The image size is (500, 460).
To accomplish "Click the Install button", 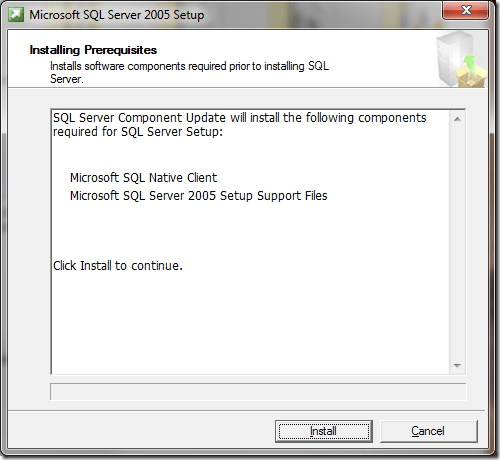I will click(324, 431).
